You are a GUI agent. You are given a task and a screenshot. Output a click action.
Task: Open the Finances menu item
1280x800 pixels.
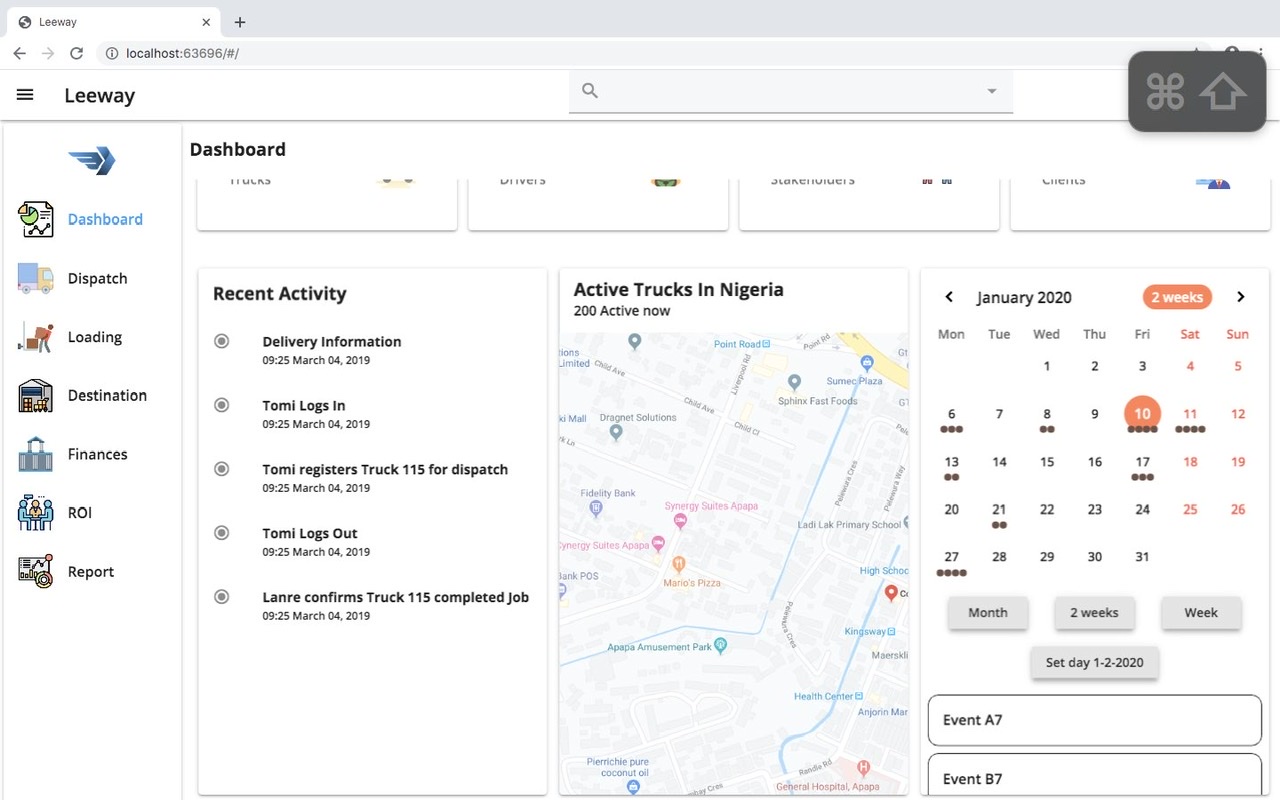point(97,454)
